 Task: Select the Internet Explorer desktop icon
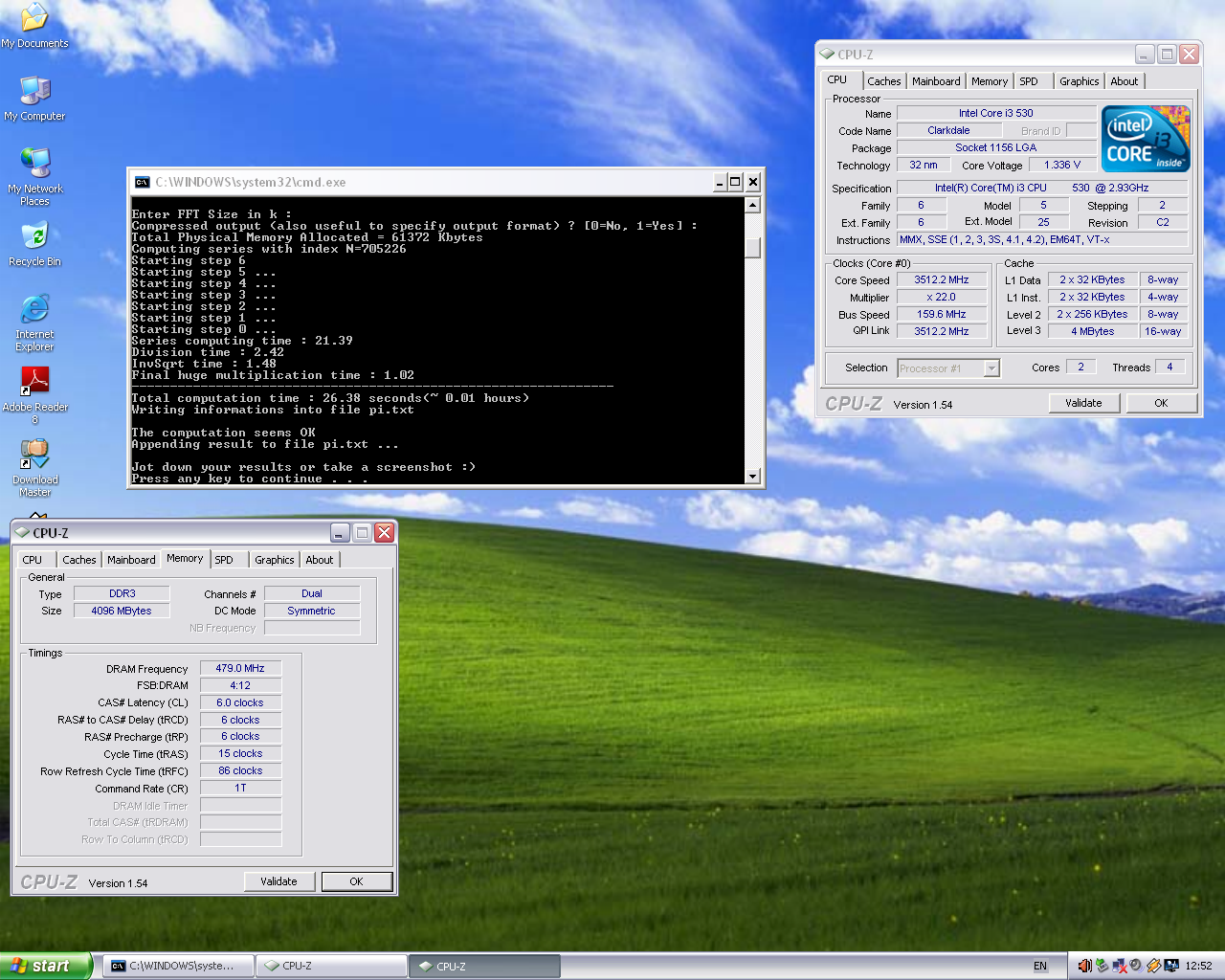pos(34,323)
